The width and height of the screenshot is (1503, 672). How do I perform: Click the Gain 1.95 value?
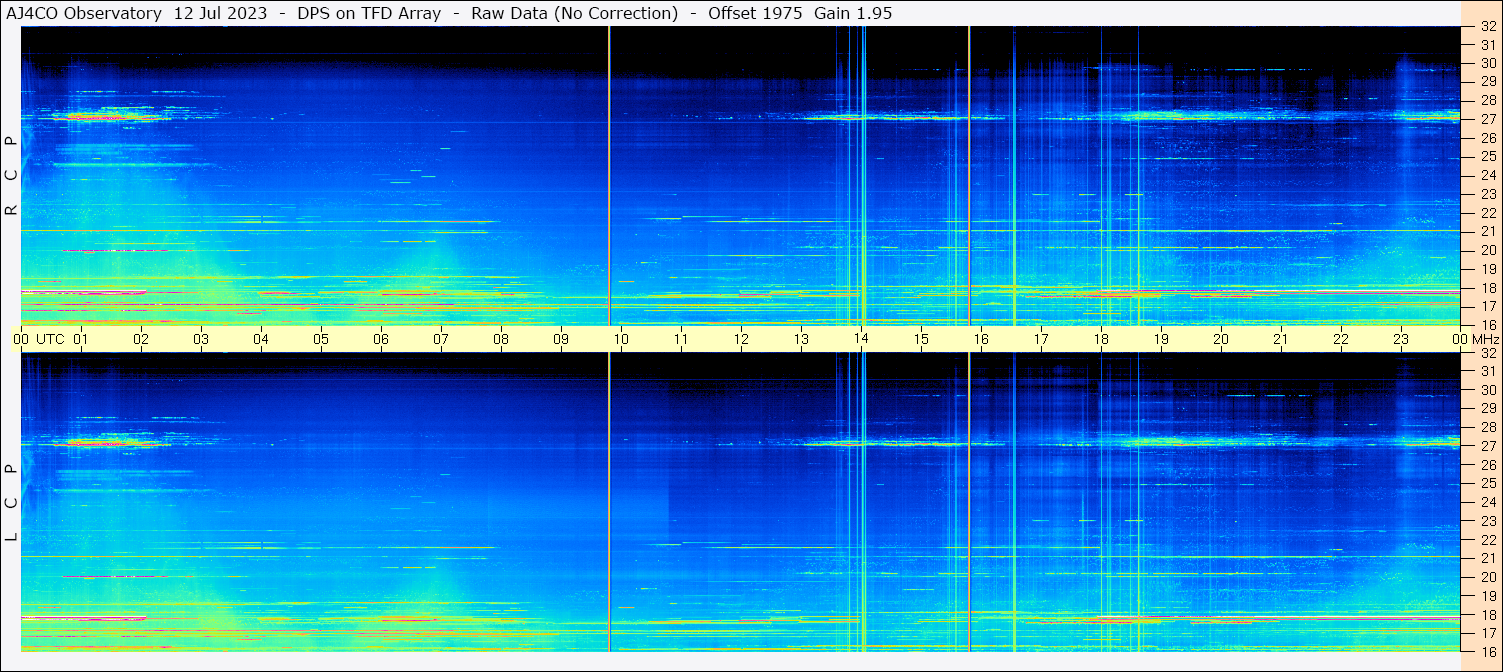tap(853, 13)
